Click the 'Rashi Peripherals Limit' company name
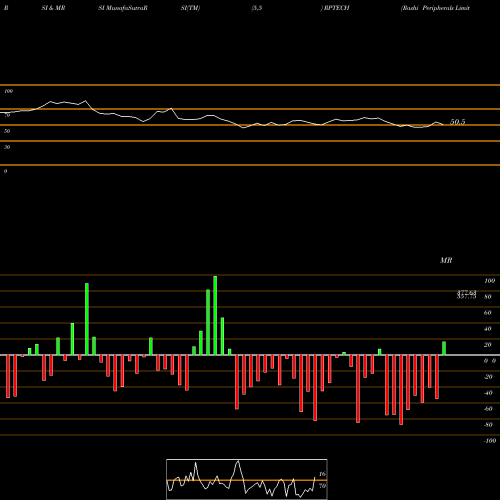500x500 pixels. click(x=435, y=8)
